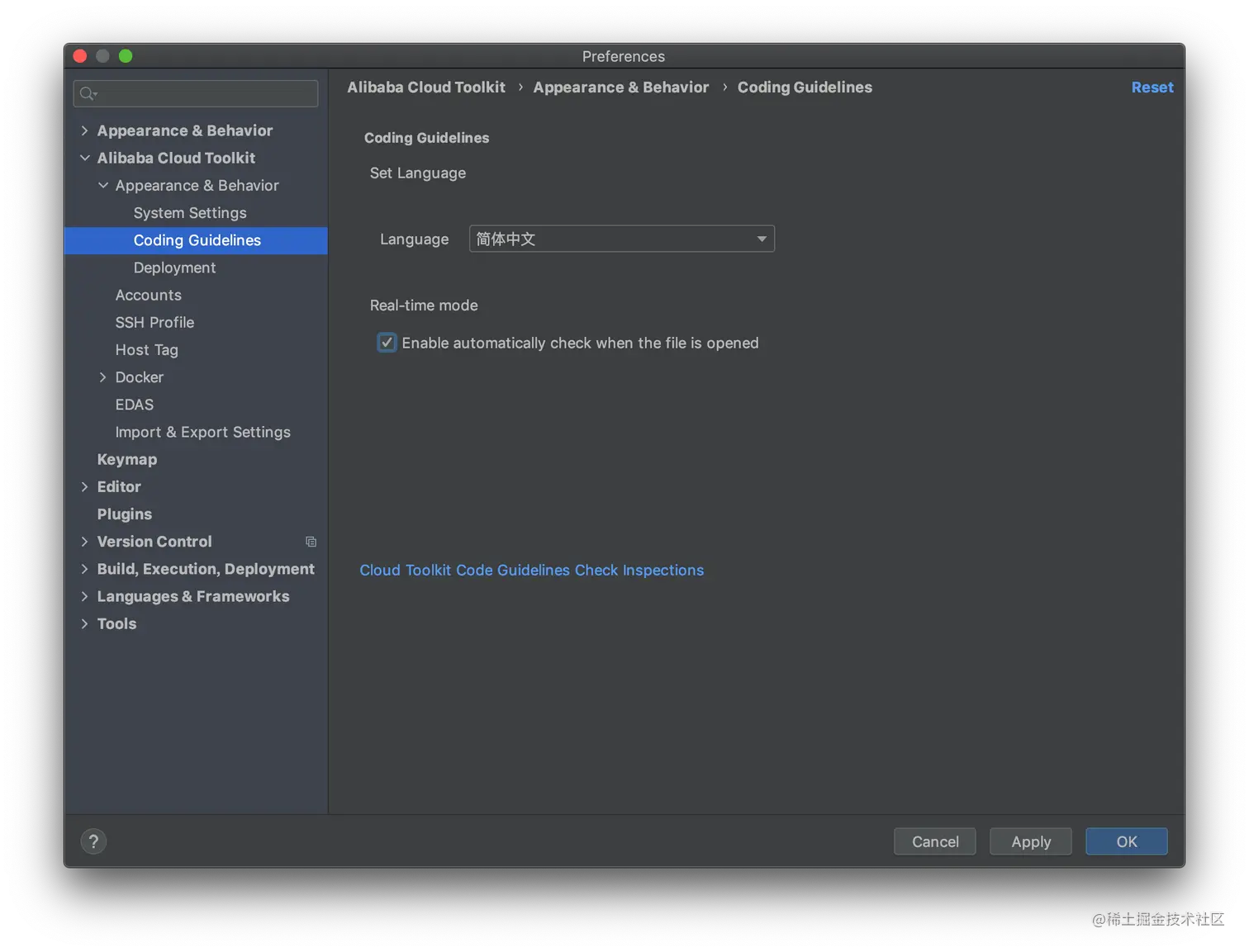
Task: Click the search magnifier icon in settings
Action: (88, 94)
